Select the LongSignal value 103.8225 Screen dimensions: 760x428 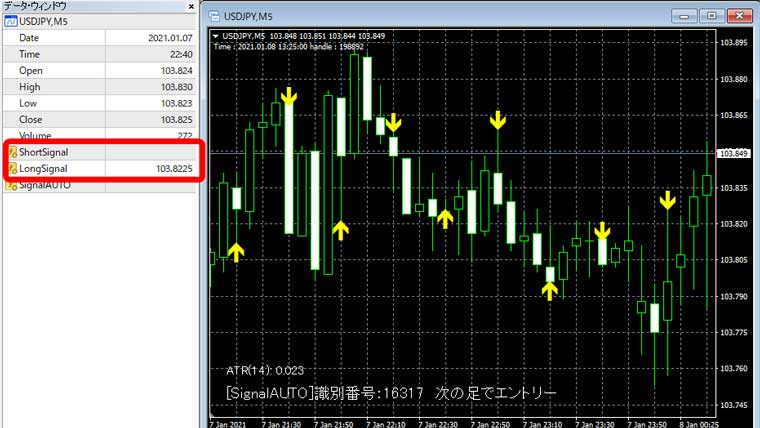click(175, 169)
